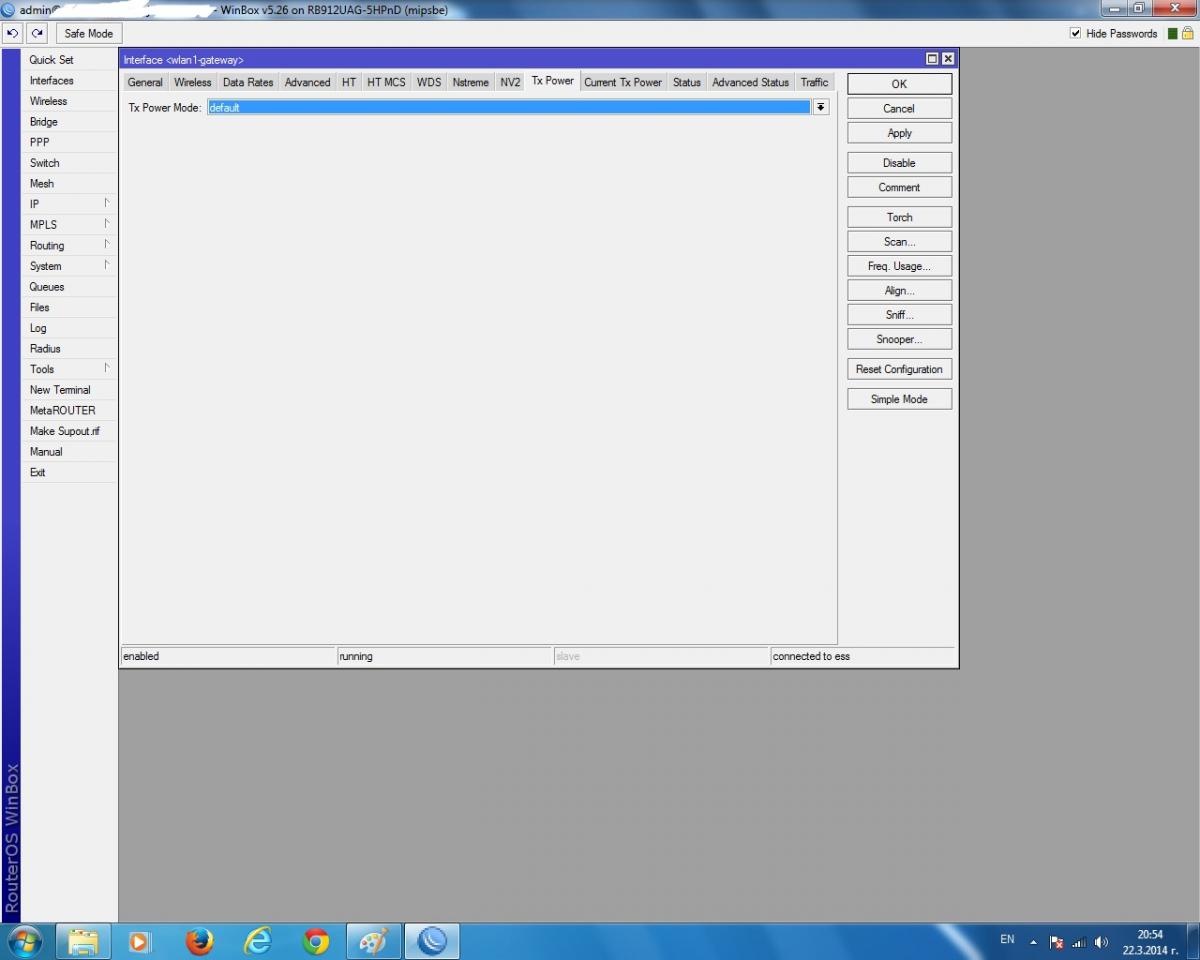Click the volume speaker tray icon

1102,942
